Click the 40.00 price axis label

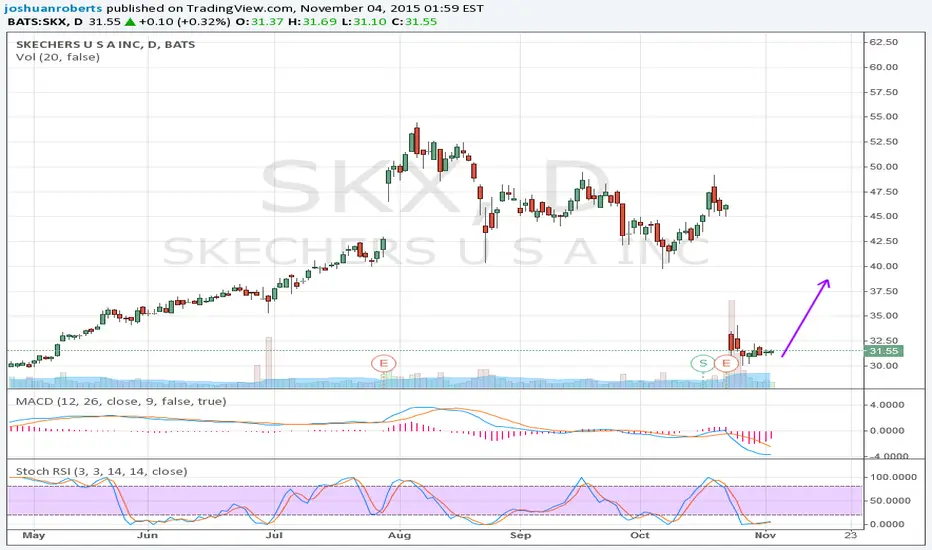point(884,266)
